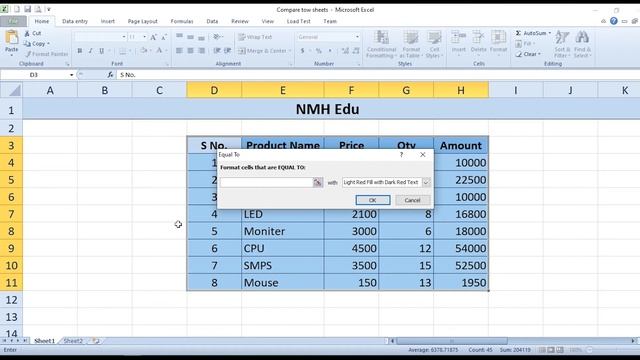
Task: Open the fill color dropdown
Action: coord(150,51)
